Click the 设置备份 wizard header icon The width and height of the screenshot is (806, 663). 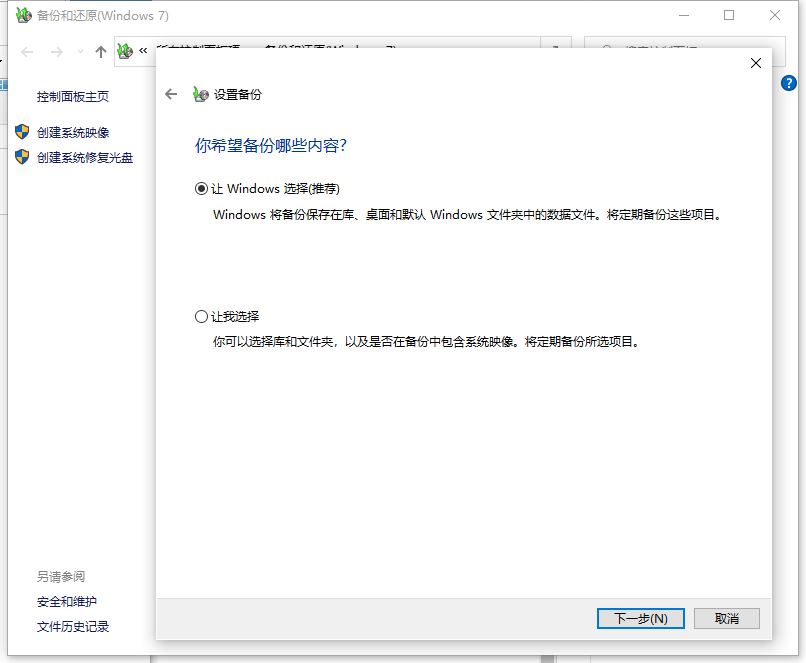tap(196, 94)
